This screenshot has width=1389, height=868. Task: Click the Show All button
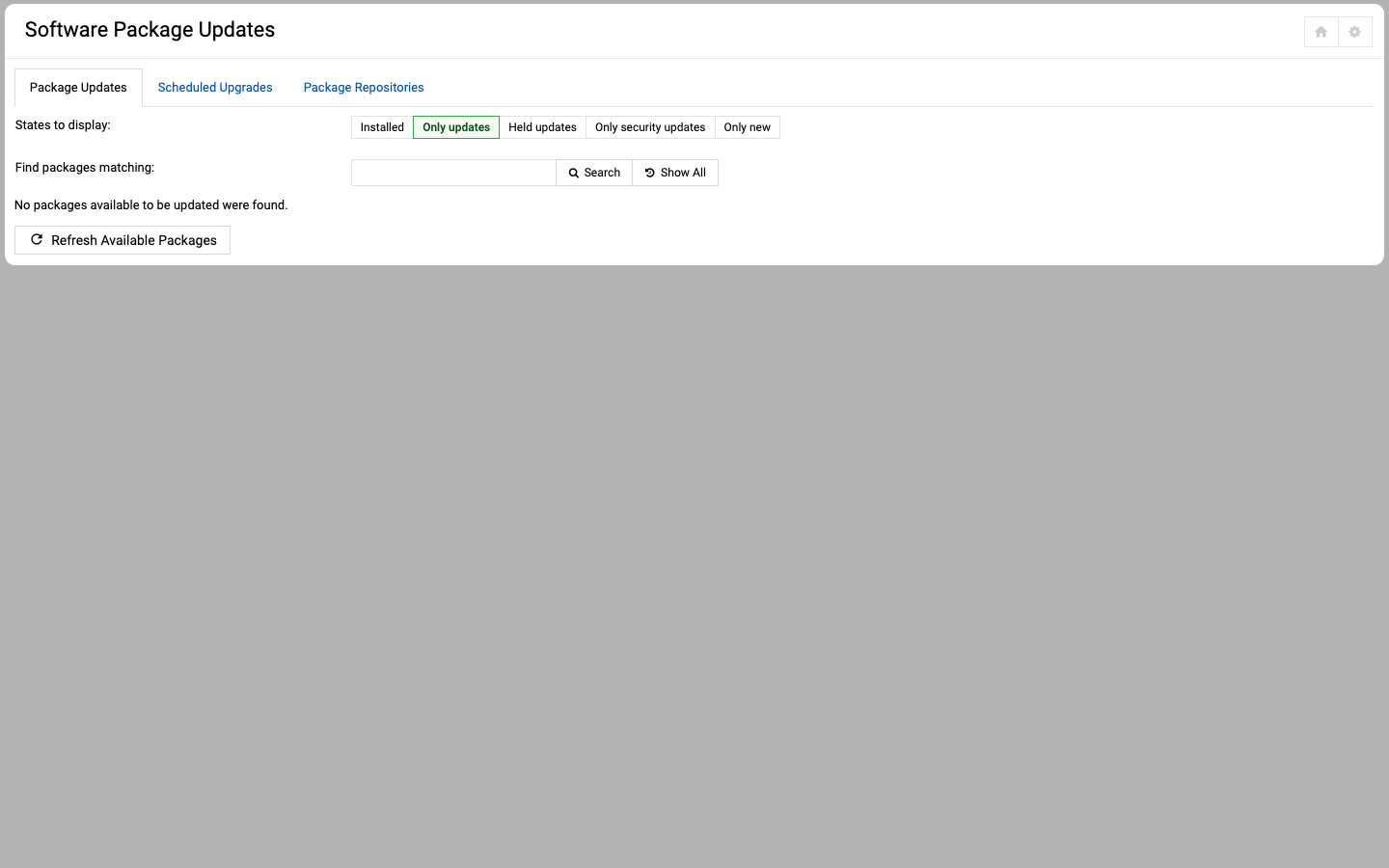(x=675, y=173)
